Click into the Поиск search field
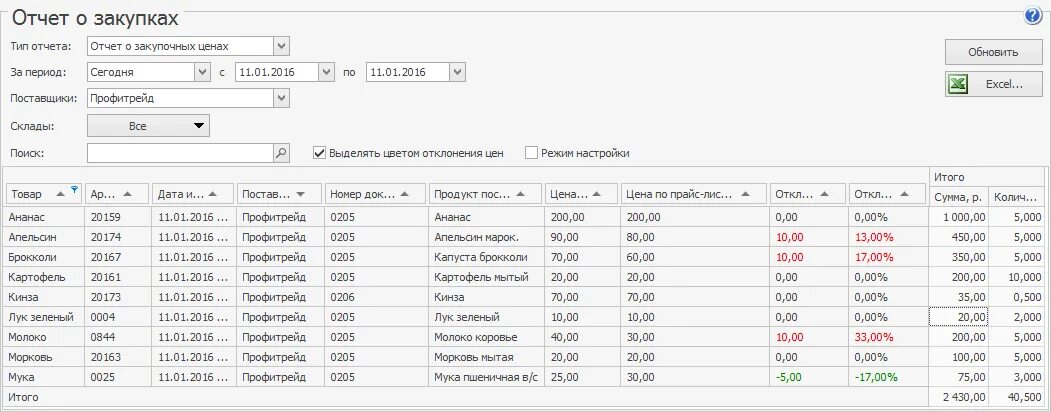The height and width of the screenshot is (412, 1051). click(x=180, y=153)
